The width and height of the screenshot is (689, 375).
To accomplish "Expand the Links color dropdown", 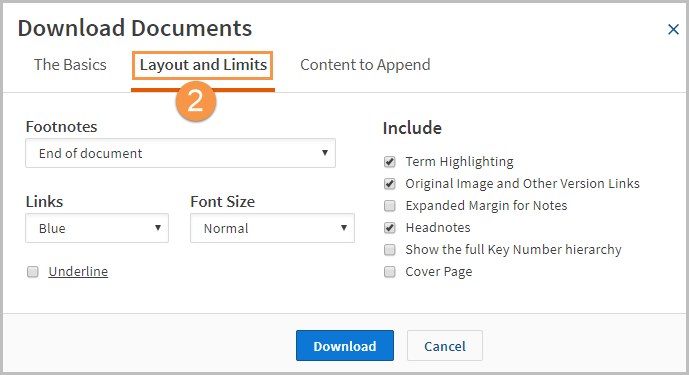I will 97,228.
